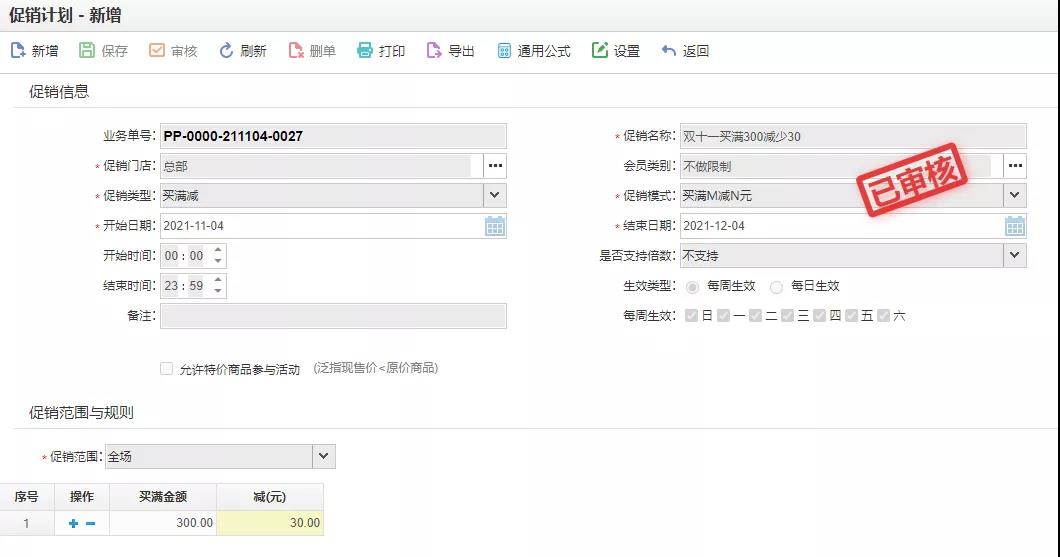Click the 刷新 (Refresh) toolbar icon
The height and width of the screenshot is (557, 1060).
tap(226, 51)
